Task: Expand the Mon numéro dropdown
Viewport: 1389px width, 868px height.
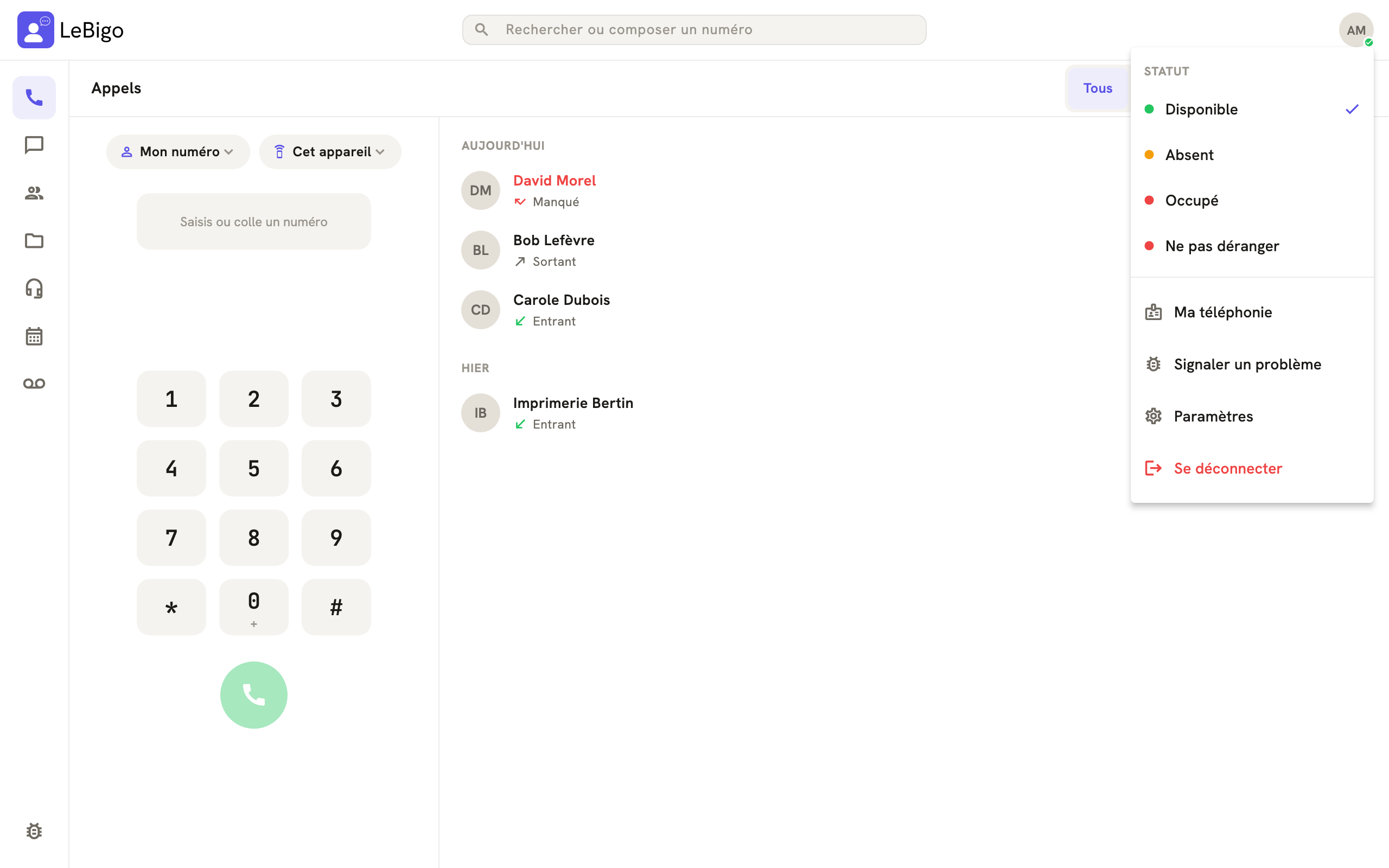Action: (178, 151)
